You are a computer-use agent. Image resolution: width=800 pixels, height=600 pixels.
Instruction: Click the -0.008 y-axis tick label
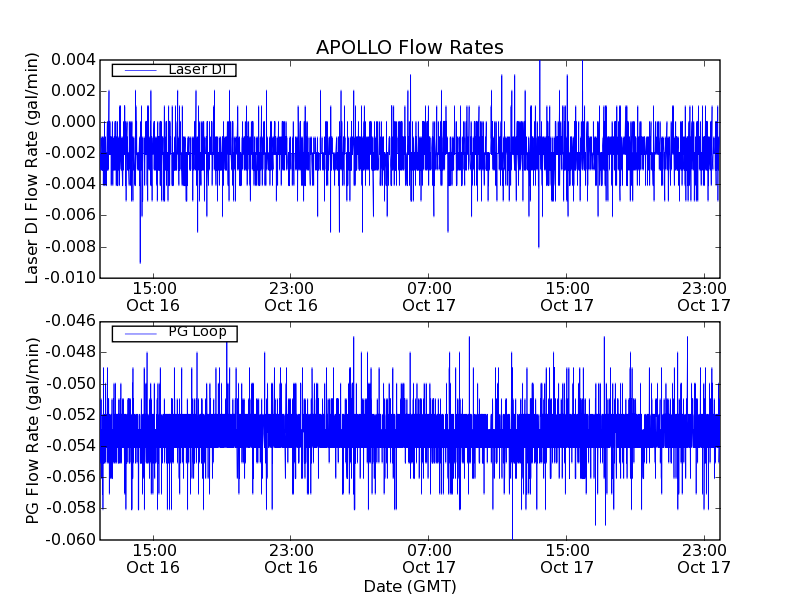coord(71,247)
